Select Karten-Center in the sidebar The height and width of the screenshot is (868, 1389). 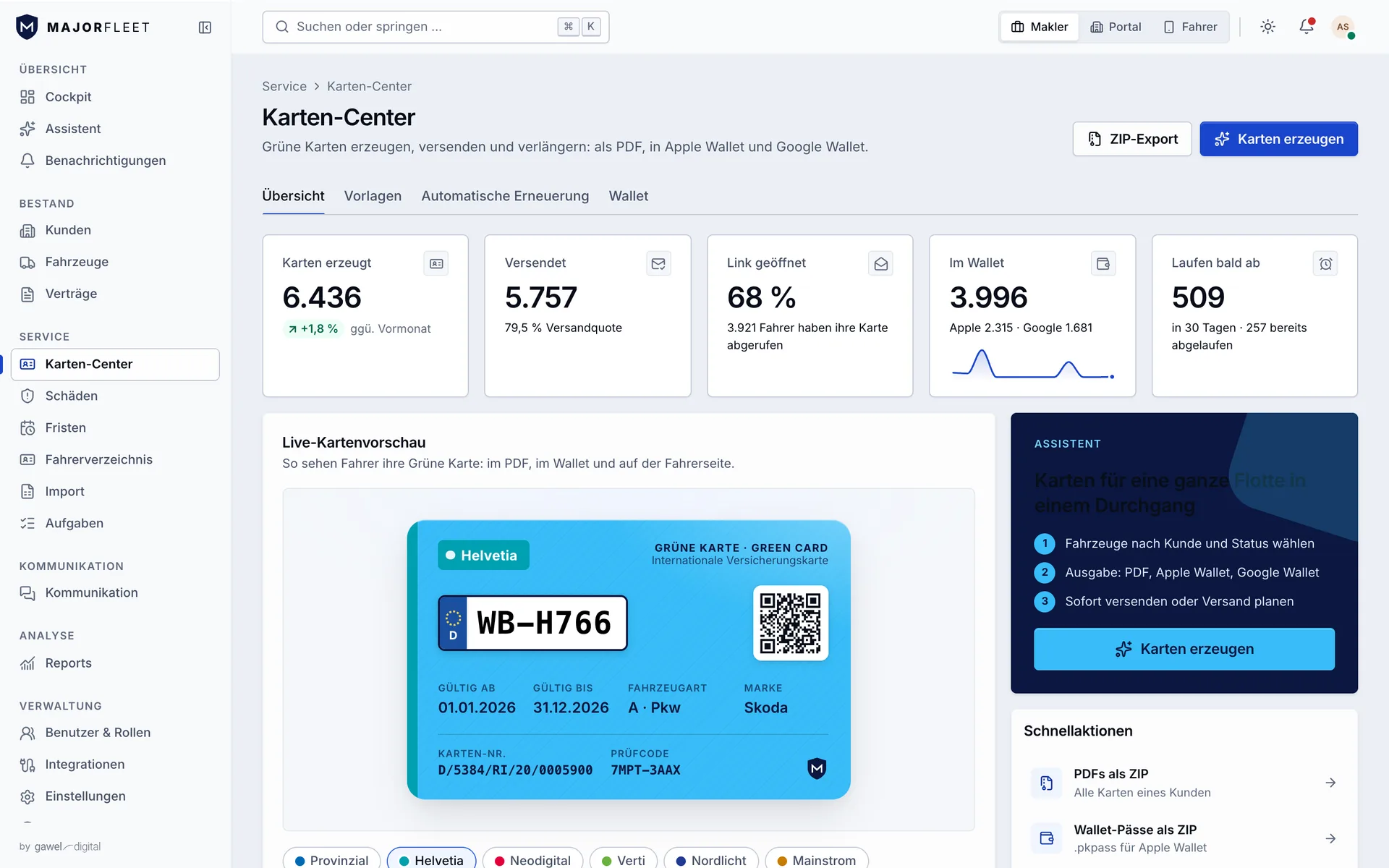pos(115,365)
